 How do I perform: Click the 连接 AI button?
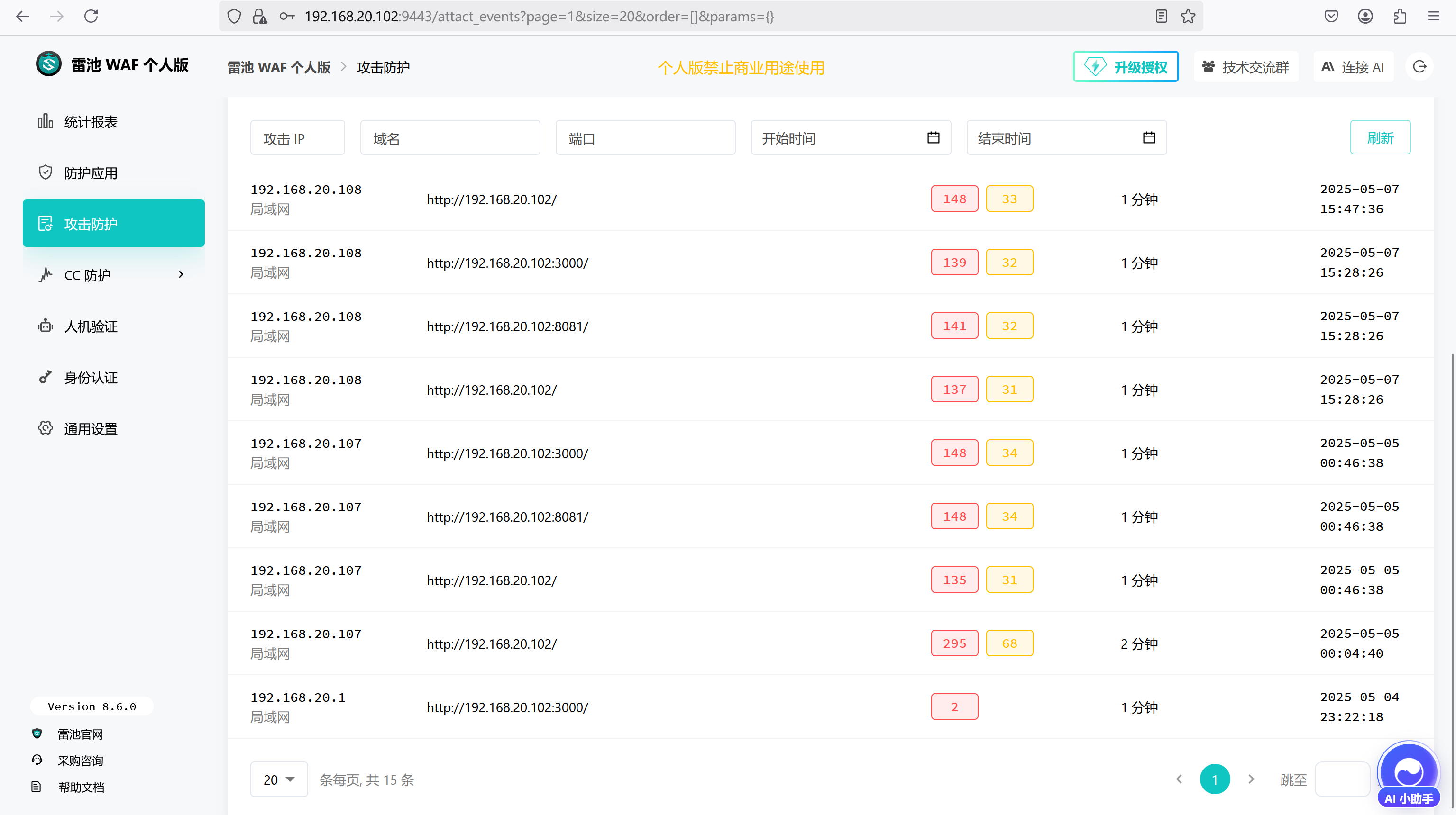(1353, 67)
